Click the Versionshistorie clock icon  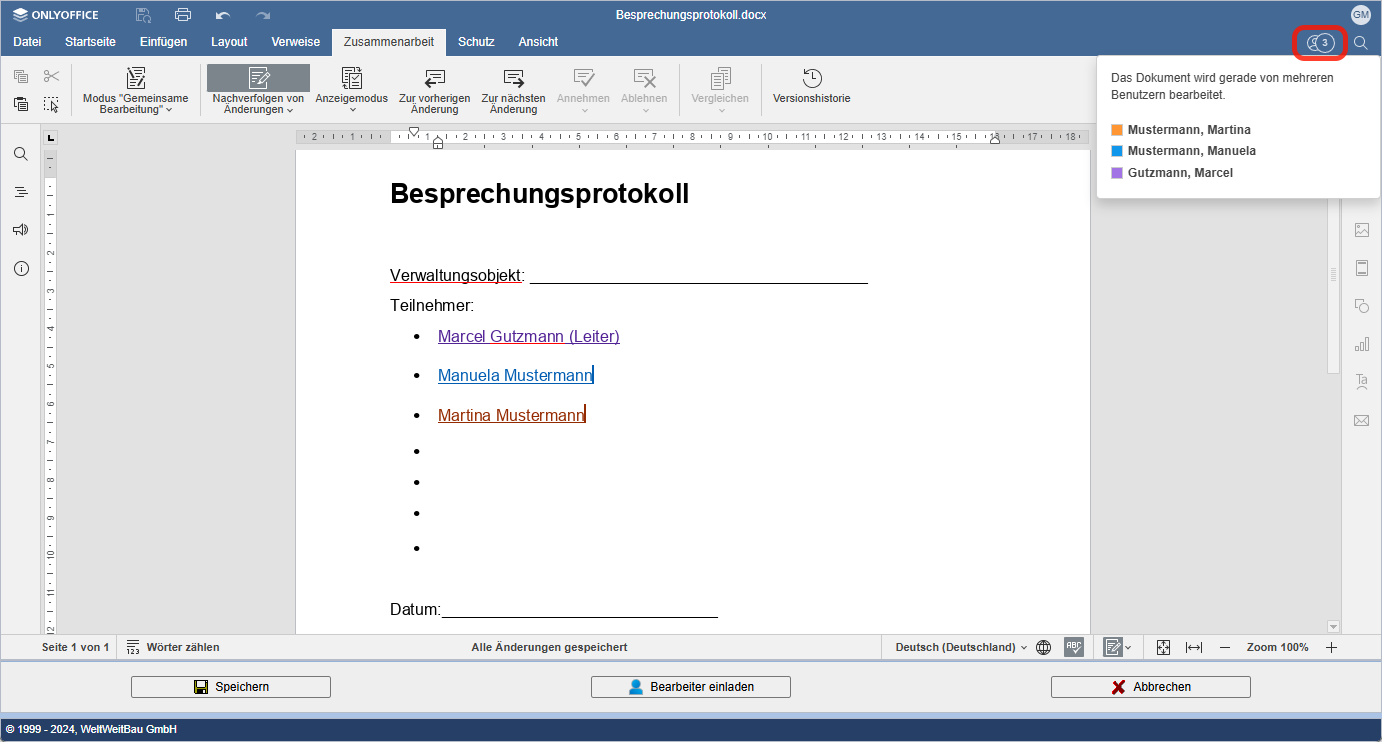coord(812,79)
